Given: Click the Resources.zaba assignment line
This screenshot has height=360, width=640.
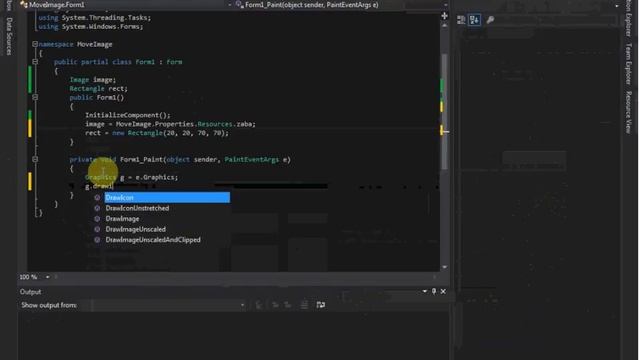Looking at the screenshot, I should [170, 124].
